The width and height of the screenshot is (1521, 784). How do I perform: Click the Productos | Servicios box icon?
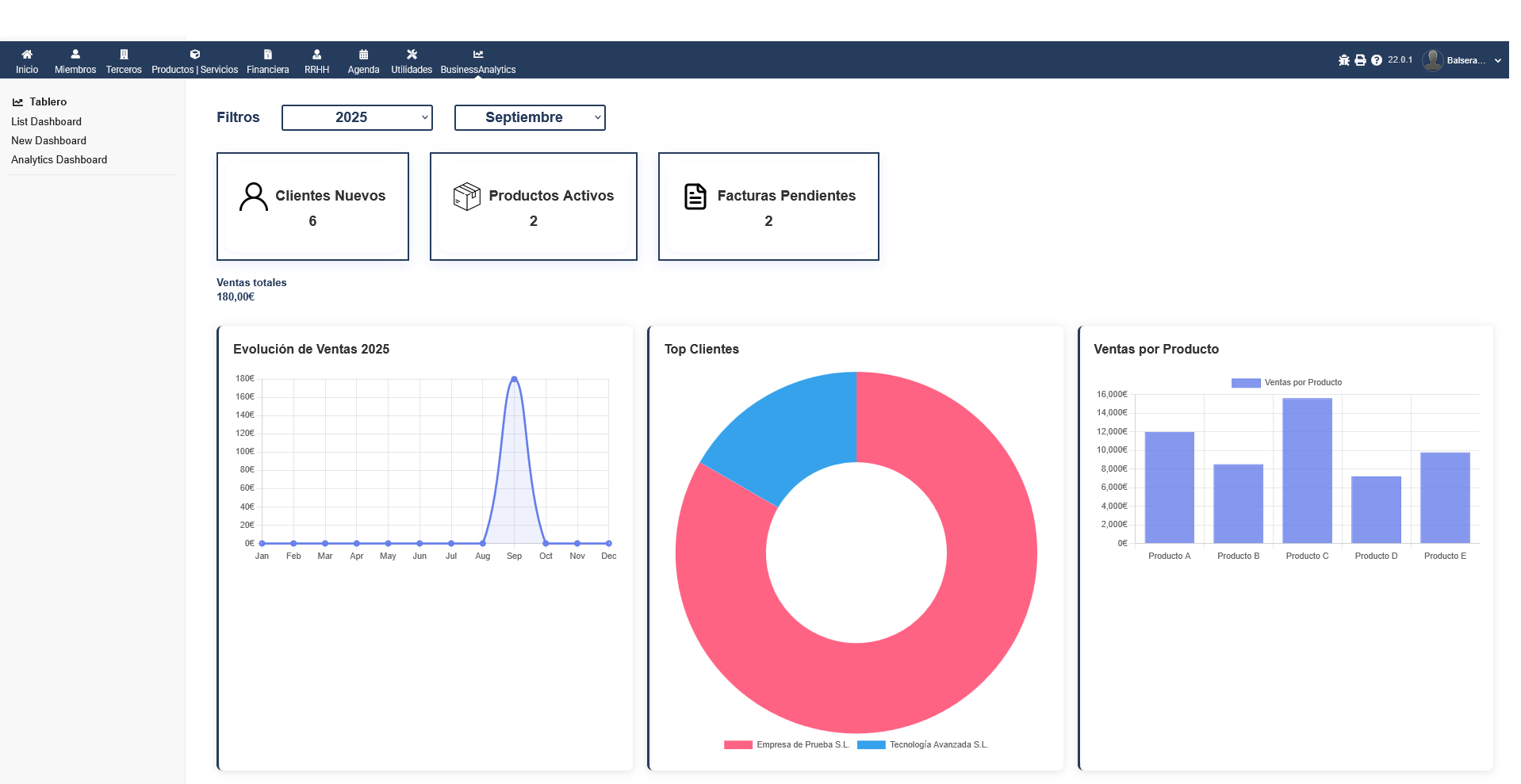click(x=194, y=54)
